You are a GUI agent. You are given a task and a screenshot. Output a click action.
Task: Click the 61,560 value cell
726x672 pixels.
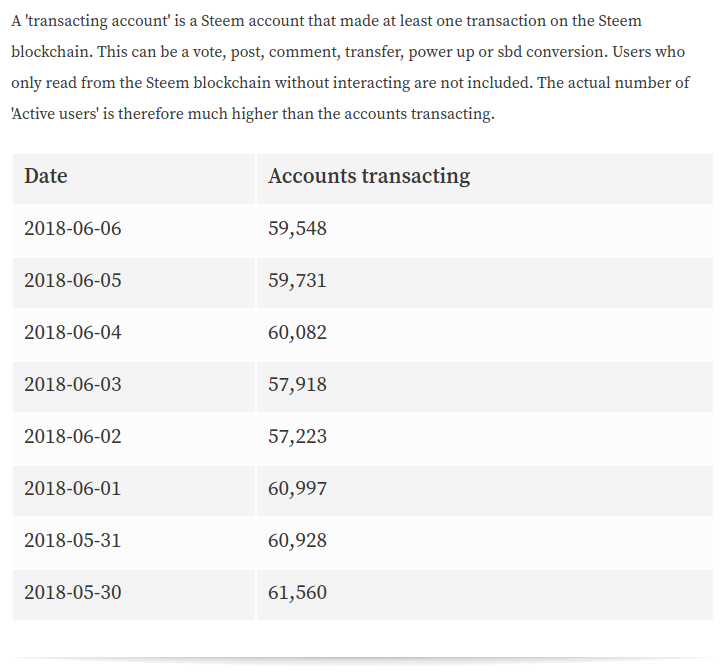(485, 595)
